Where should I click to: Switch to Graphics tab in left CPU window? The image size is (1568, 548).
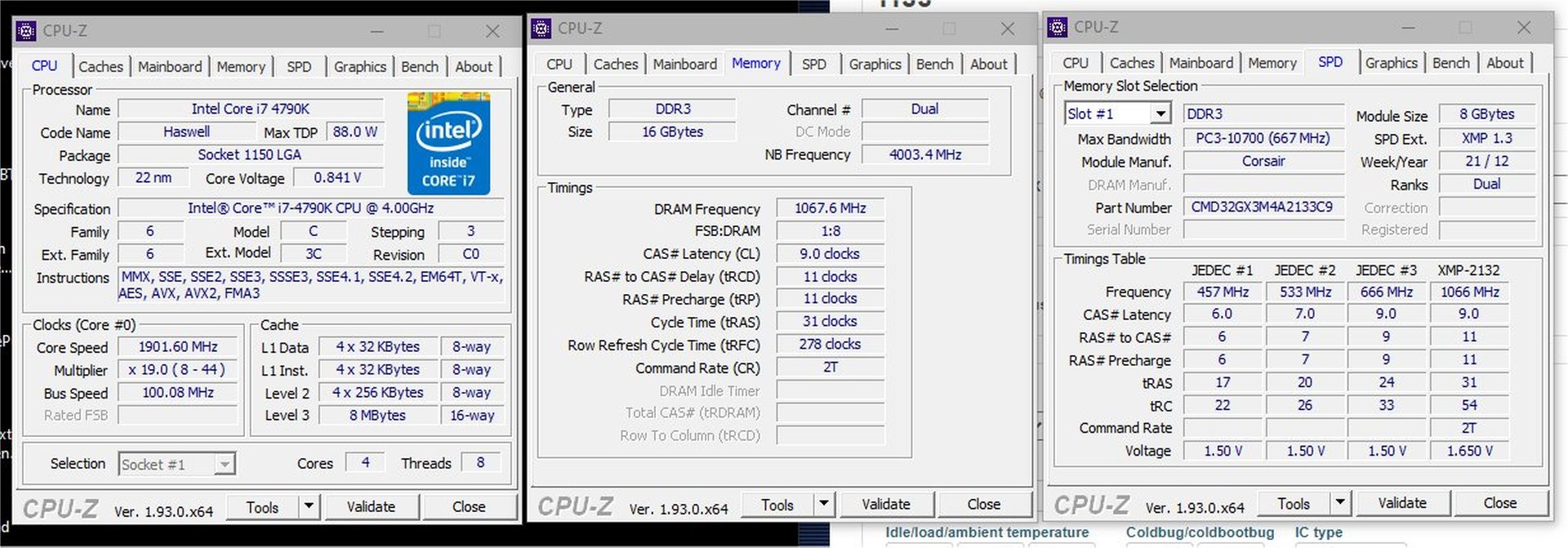click(x=359, y=67)
